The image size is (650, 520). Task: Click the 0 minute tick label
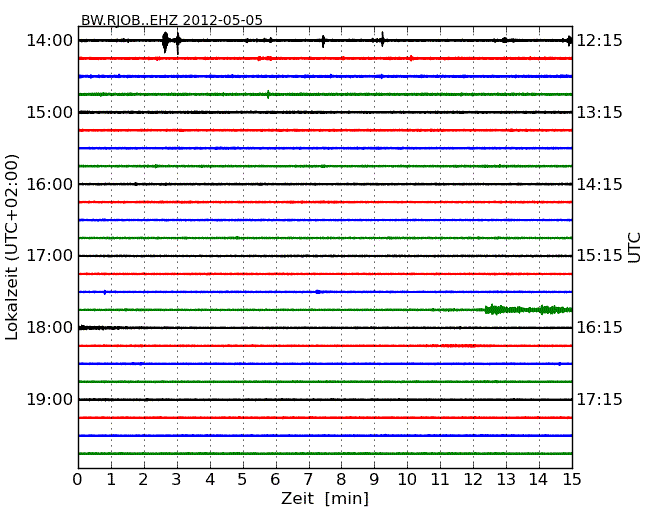78,480
